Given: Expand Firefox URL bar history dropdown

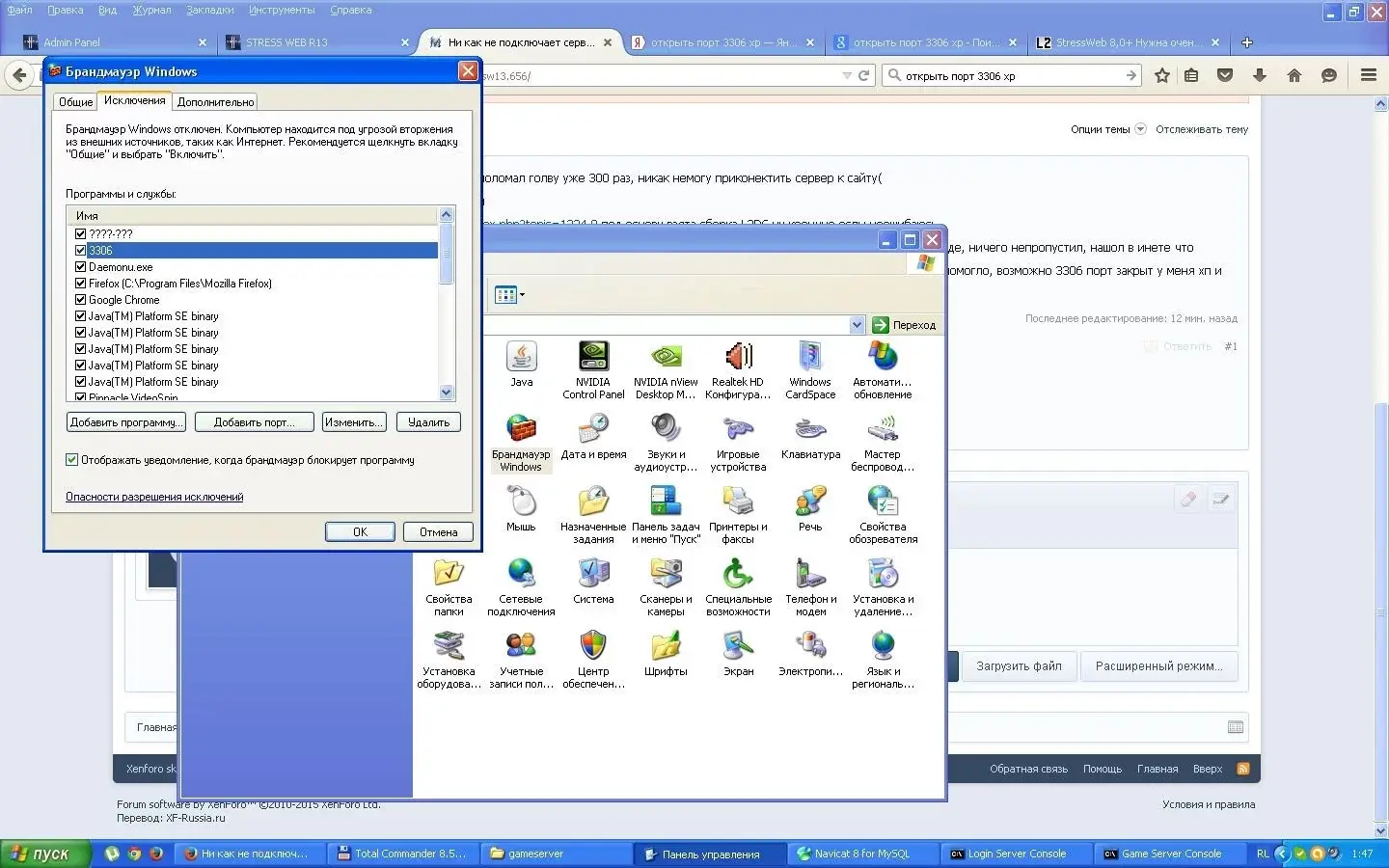Looking at the screenshot, I should click(847, 75).
